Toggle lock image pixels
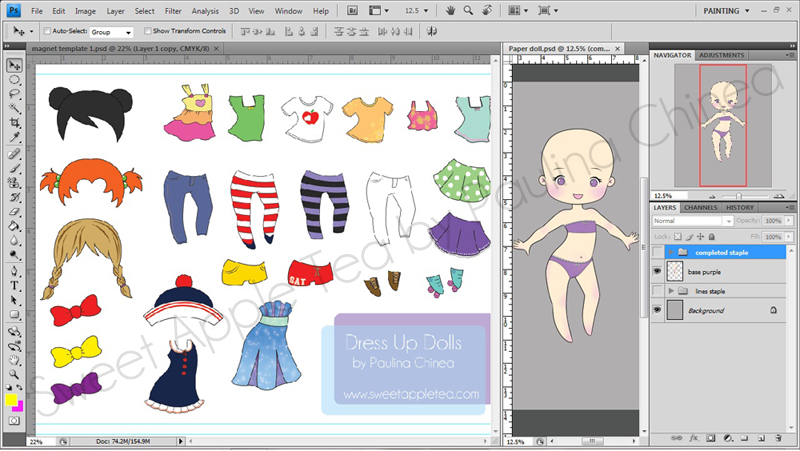 [689, 237]
